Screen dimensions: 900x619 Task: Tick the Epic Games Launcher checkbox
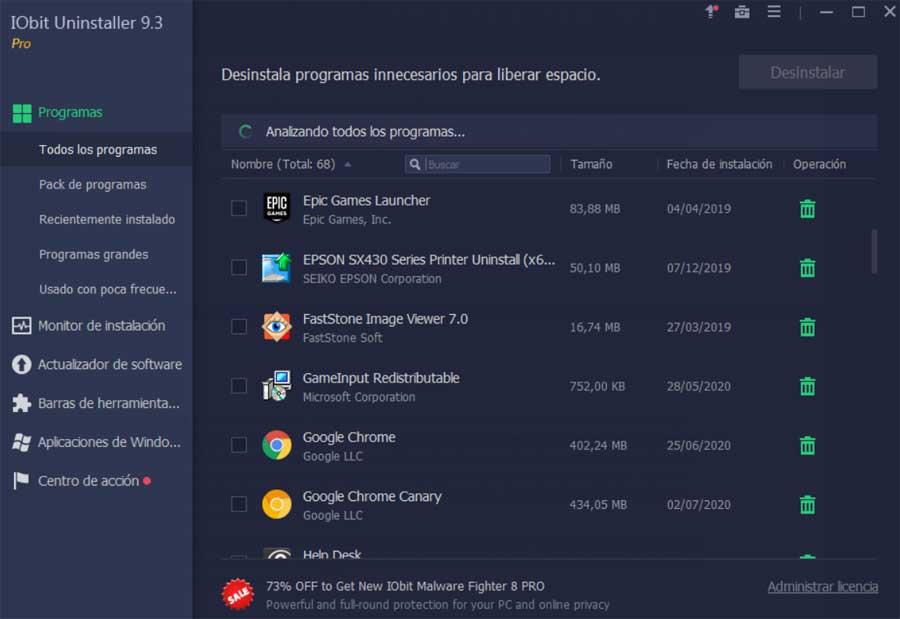pyautogui.click(x=239, y=208)
